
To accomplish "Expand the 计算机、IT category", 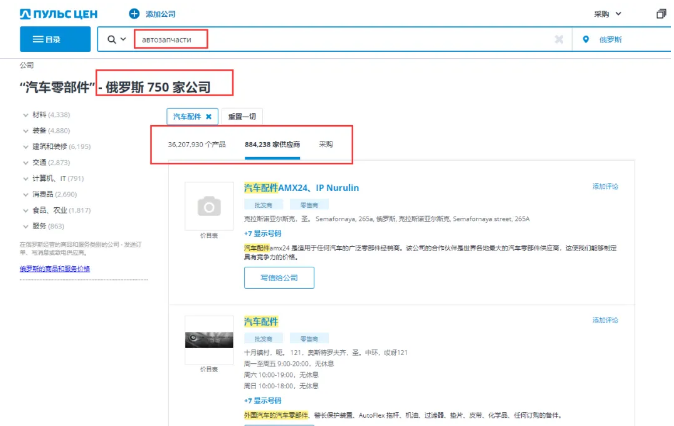I will click(x=54, y=178).
